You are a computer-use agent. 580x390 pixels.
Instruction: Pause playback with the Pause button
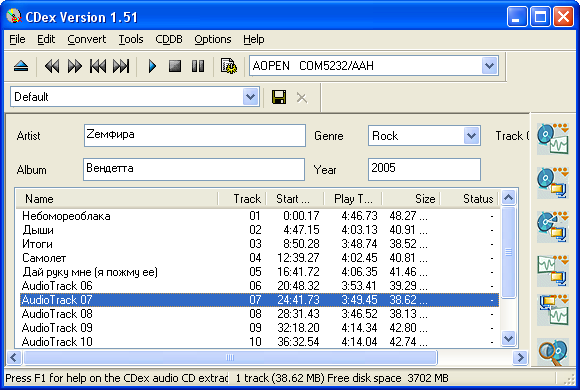[198, 67]
